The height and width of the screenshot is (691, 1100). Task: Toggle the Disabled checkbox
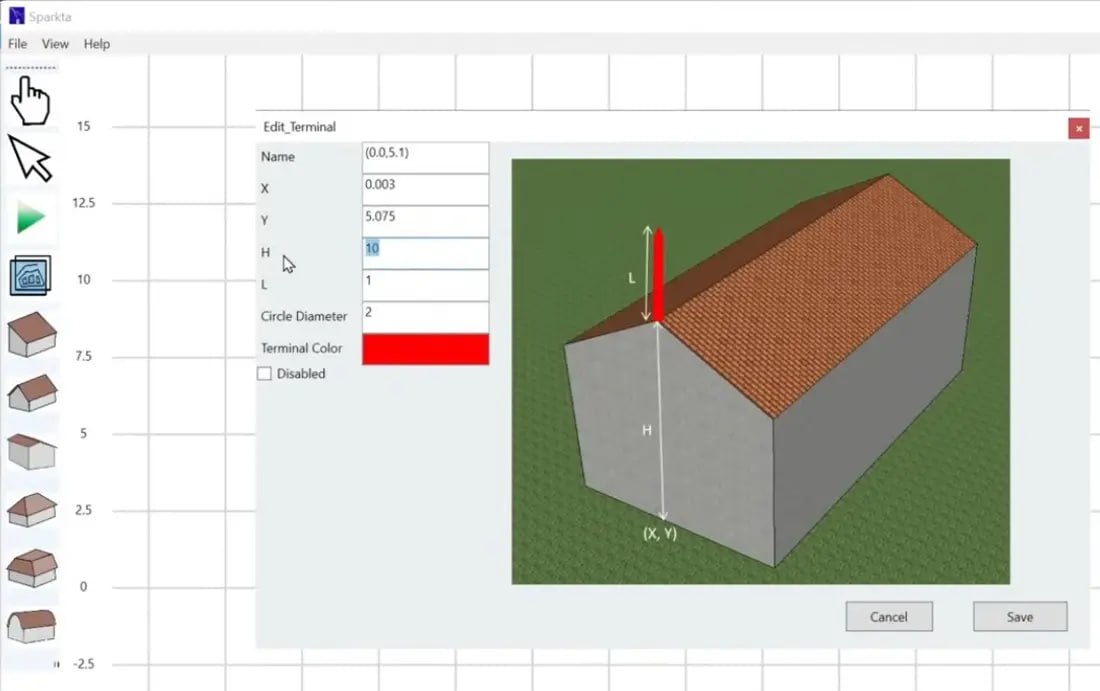[x=265, y=374]
